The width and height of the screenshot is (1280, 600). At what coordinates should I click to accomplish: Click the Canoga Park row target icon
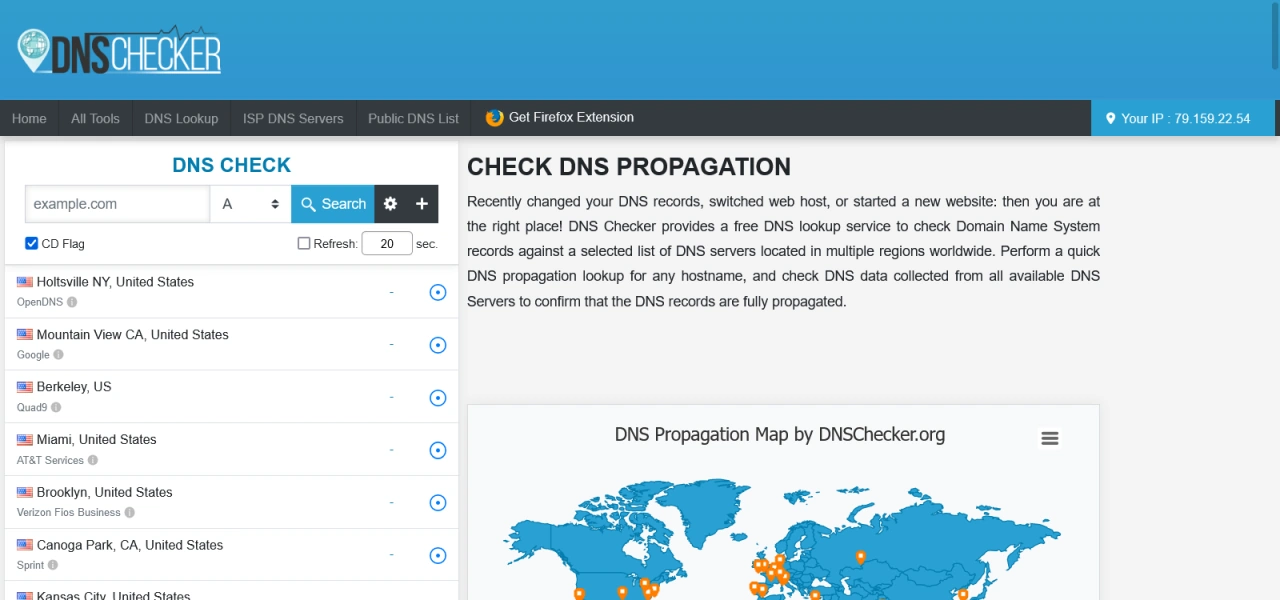tap(437, 556)
